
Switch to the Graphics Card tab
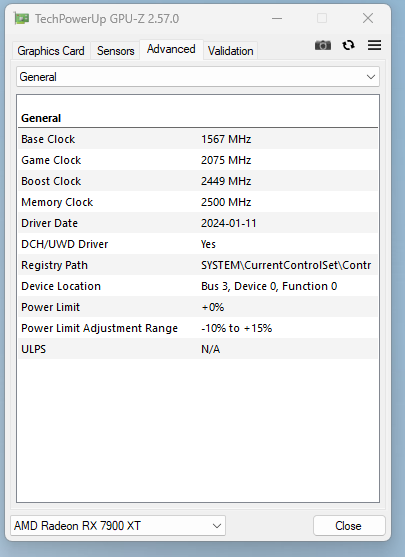[51, 51]
